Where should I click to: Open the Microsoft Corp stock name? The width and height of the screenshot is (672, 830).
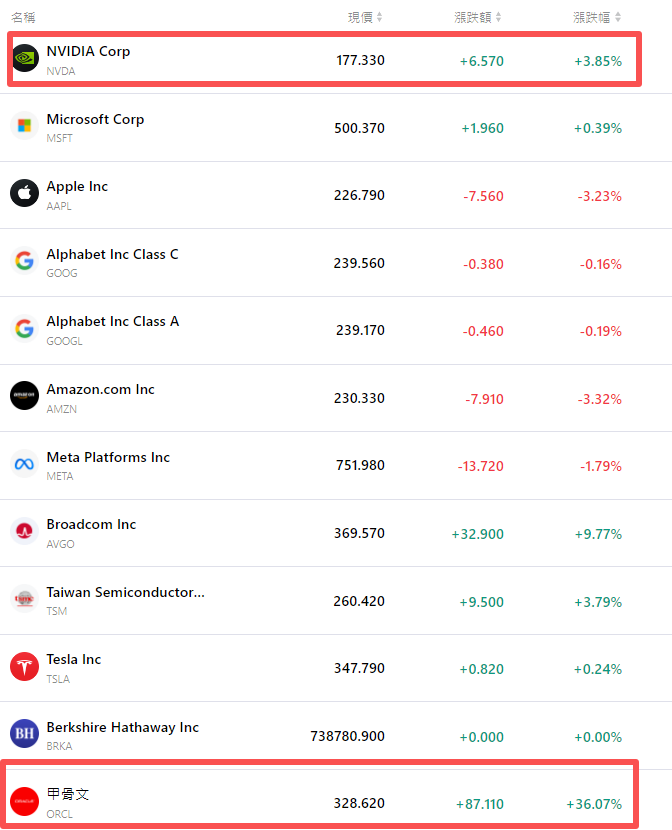point(95,119)
